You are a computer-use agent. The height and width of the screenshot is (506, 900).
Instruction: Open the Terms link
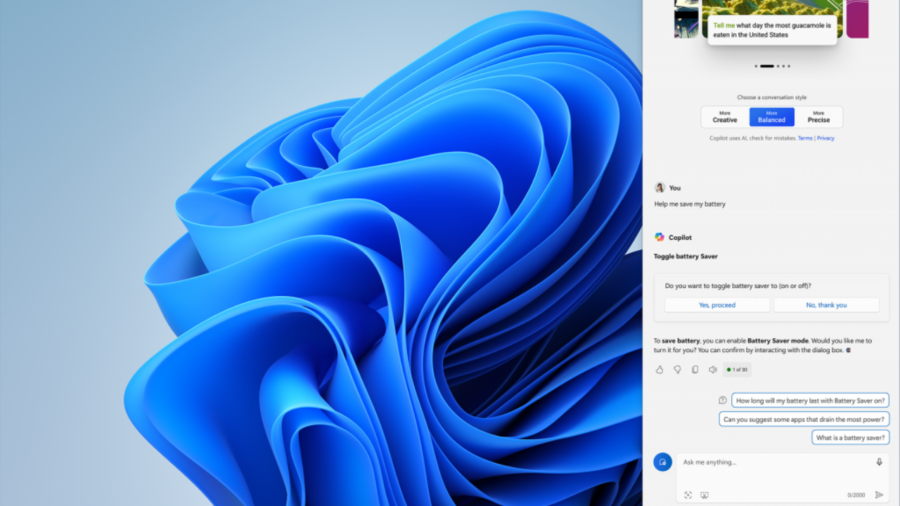click(x=804, y=138)
